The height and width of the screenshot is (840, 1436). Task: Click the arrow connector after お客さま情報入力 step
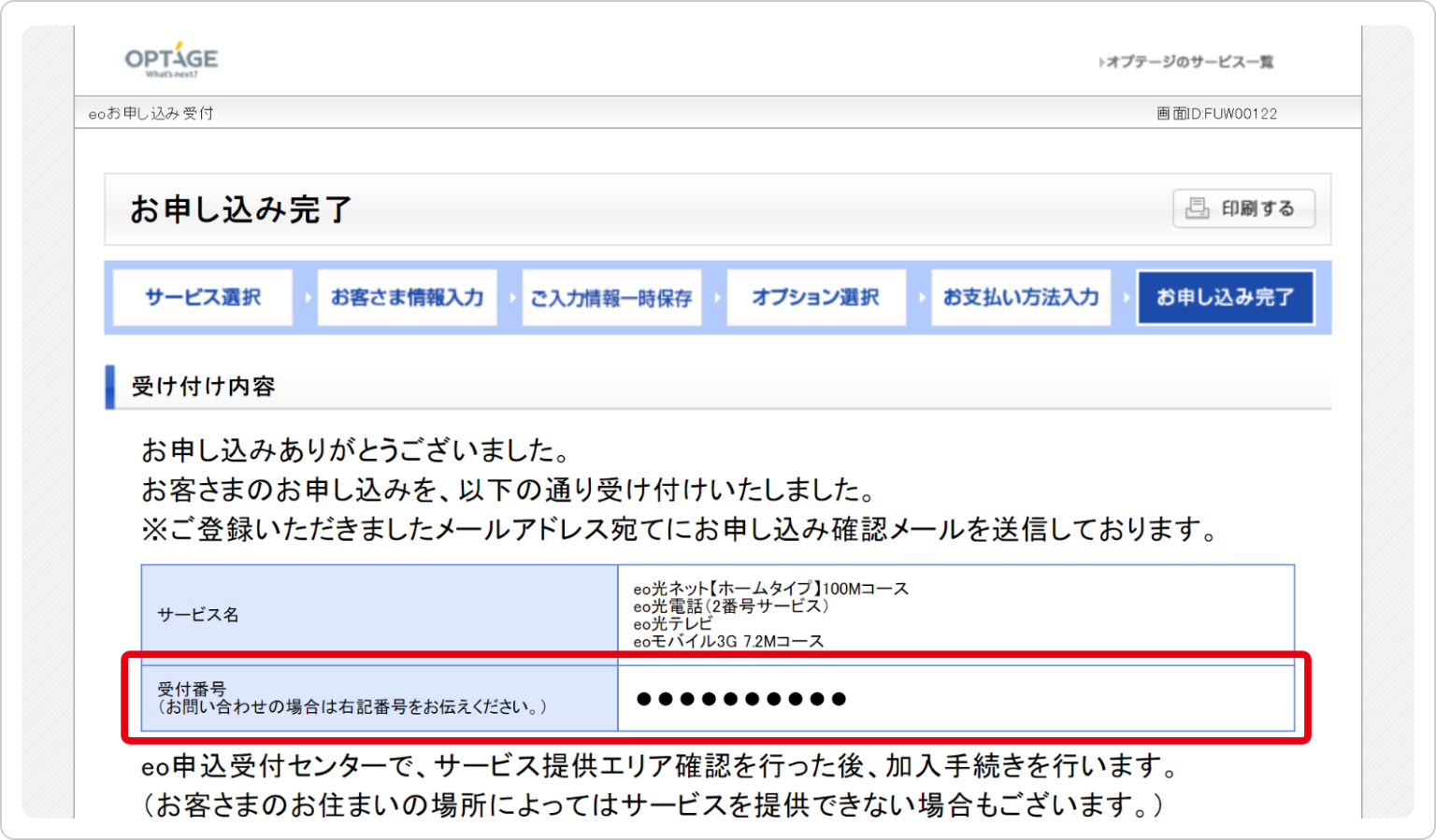point(513,296)
